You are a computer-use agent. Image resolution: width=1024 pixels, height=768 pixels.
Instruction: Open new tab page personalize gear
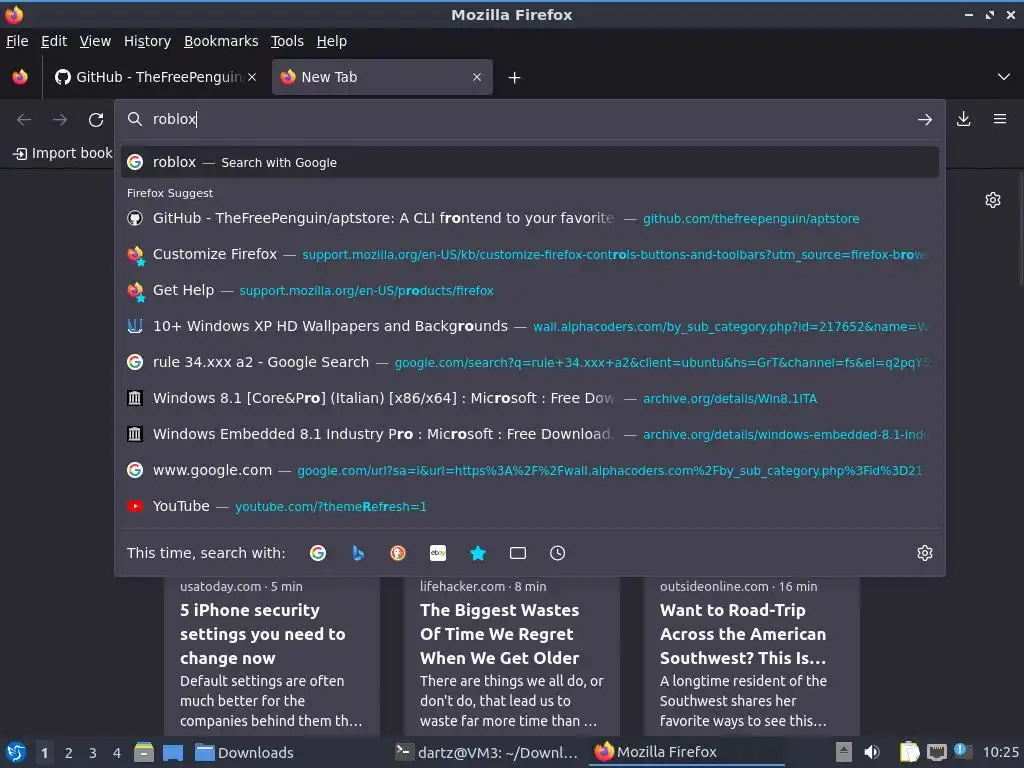point(993,200)
